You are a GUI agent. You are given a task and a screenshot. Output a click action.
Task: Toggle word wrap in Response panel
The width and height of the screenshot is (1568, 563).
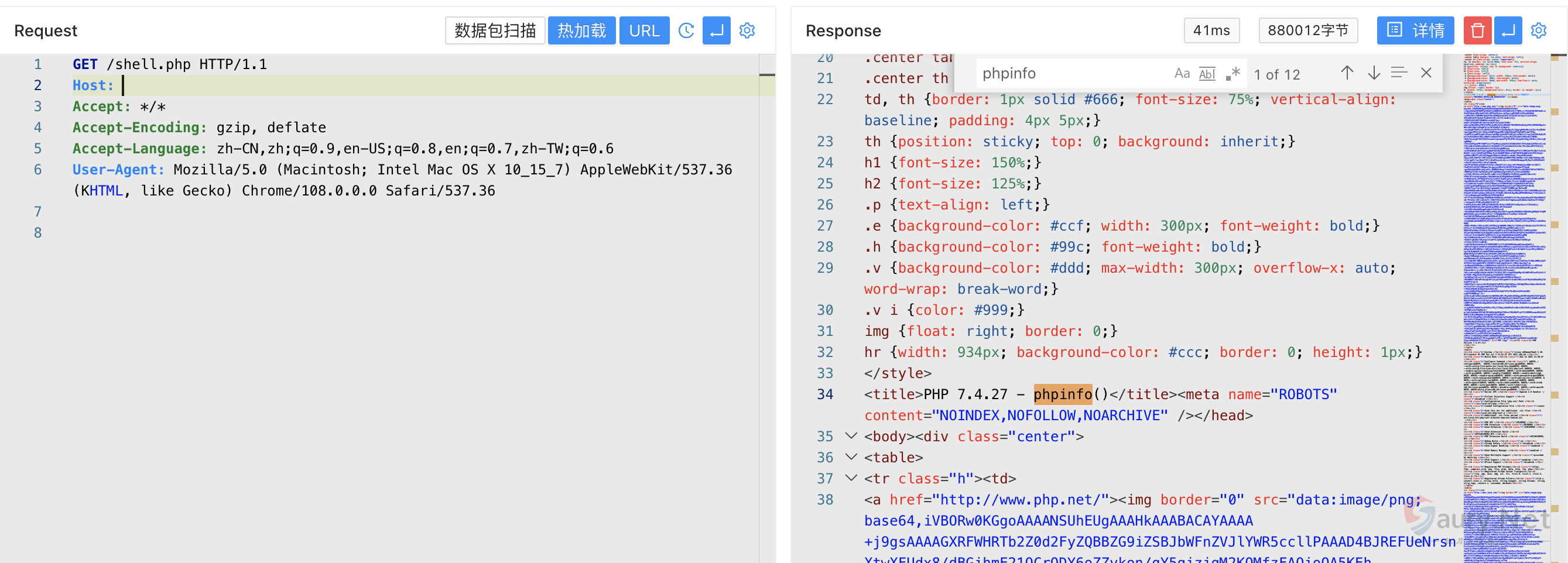(x=1508, y=30)
